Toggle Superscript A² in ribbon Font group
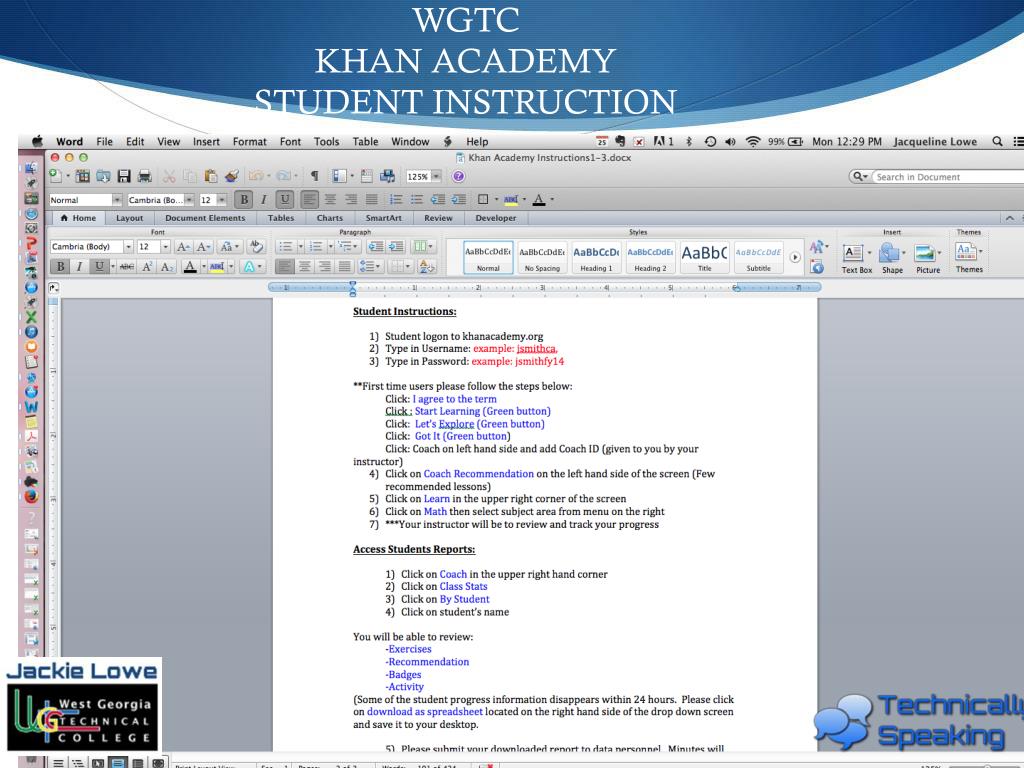 pyautogui.click(x=148, y=266)
